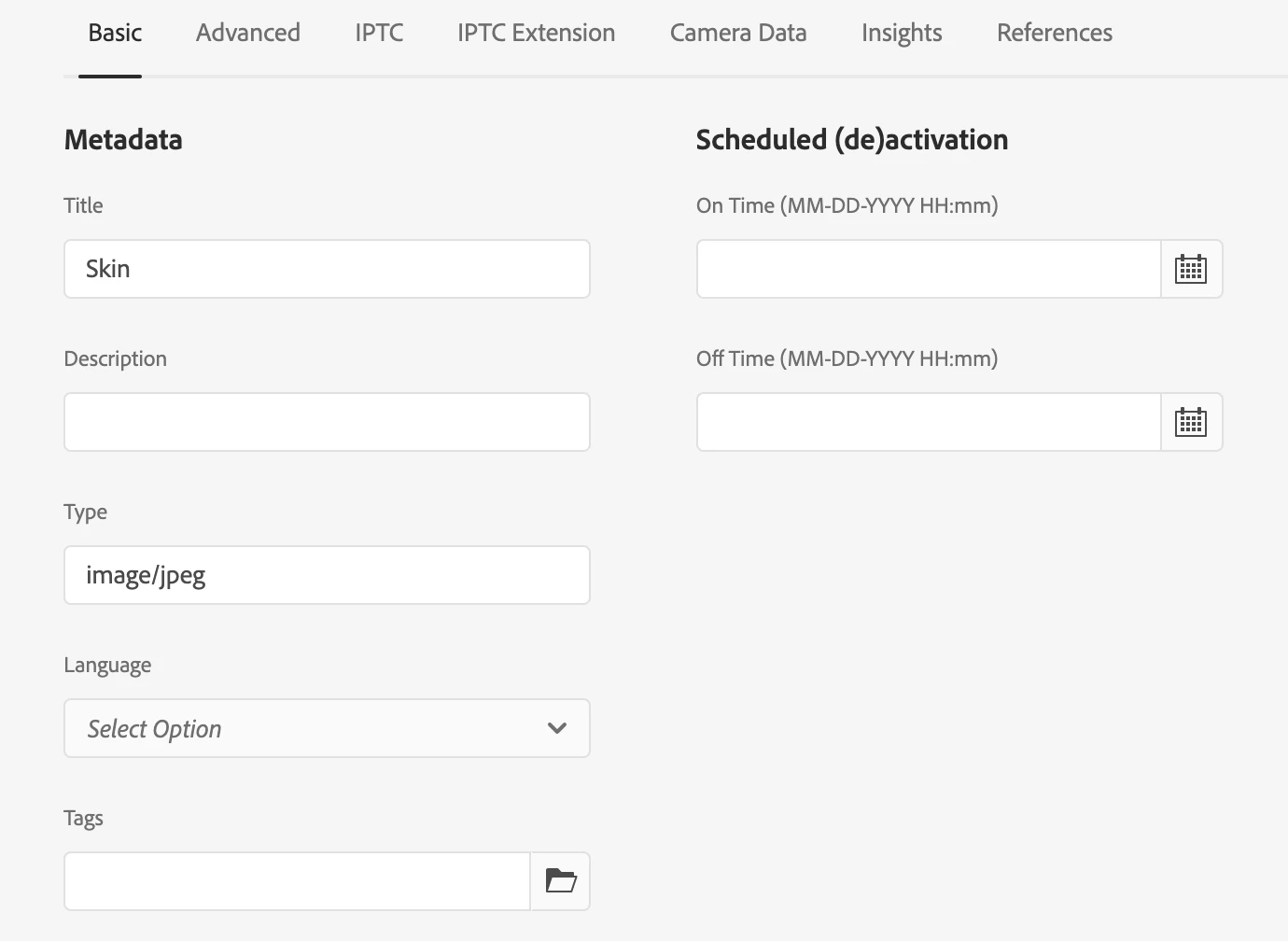
Task: Open the IPTC tab
Action: (379, 33)
